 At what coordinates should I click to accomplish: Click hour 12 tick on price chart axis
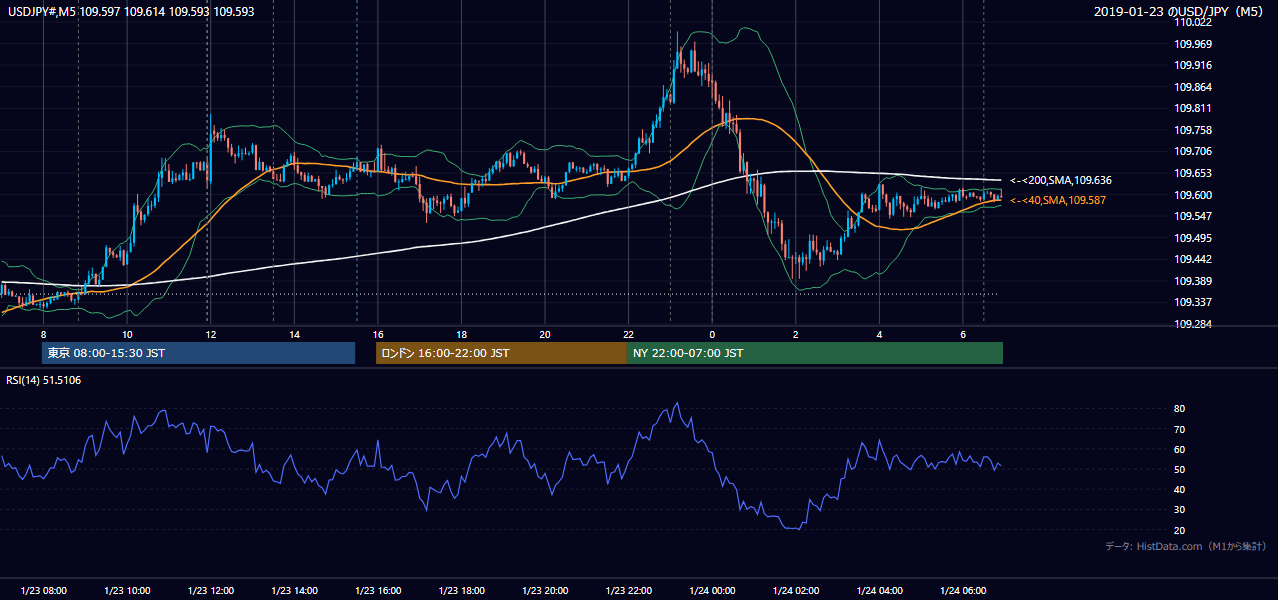tap(210, 334)
